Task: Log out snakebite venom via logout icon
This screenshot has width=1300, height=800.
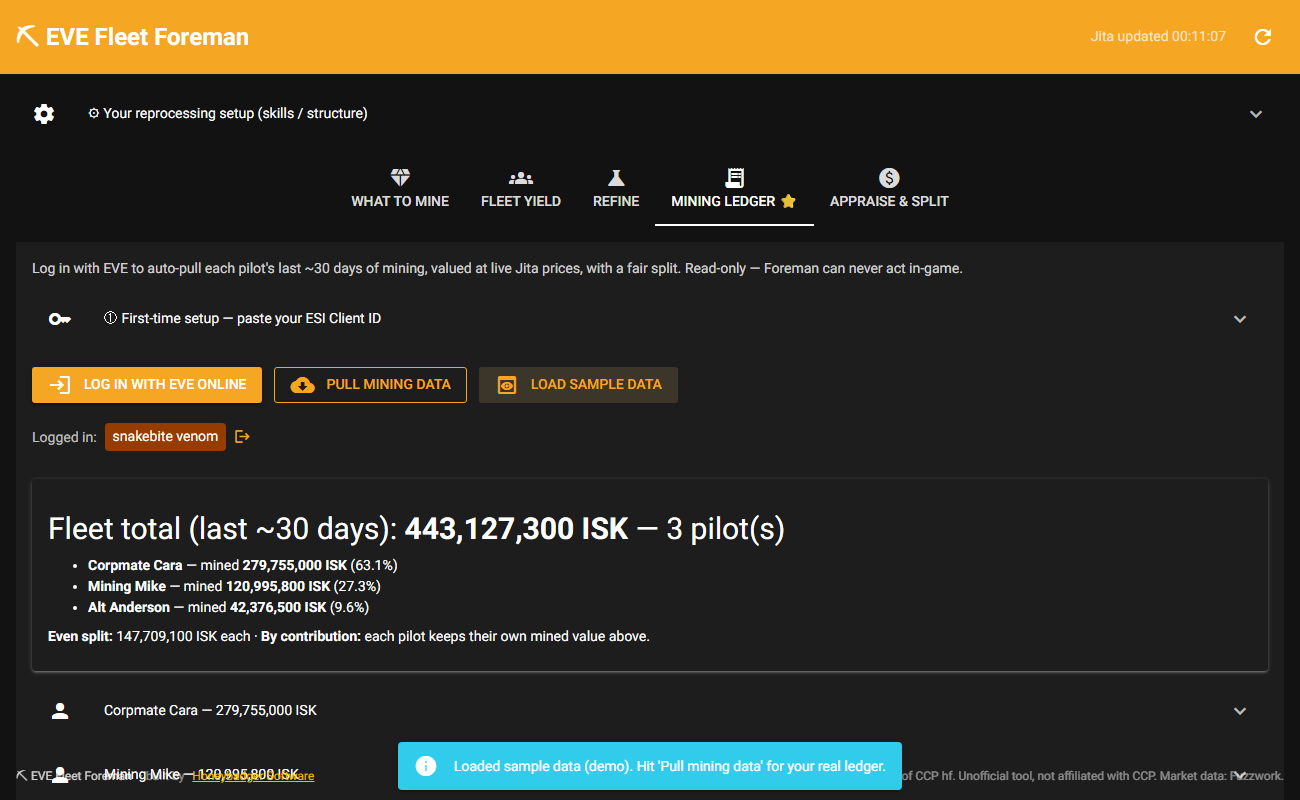Action: tap(242, 436)
